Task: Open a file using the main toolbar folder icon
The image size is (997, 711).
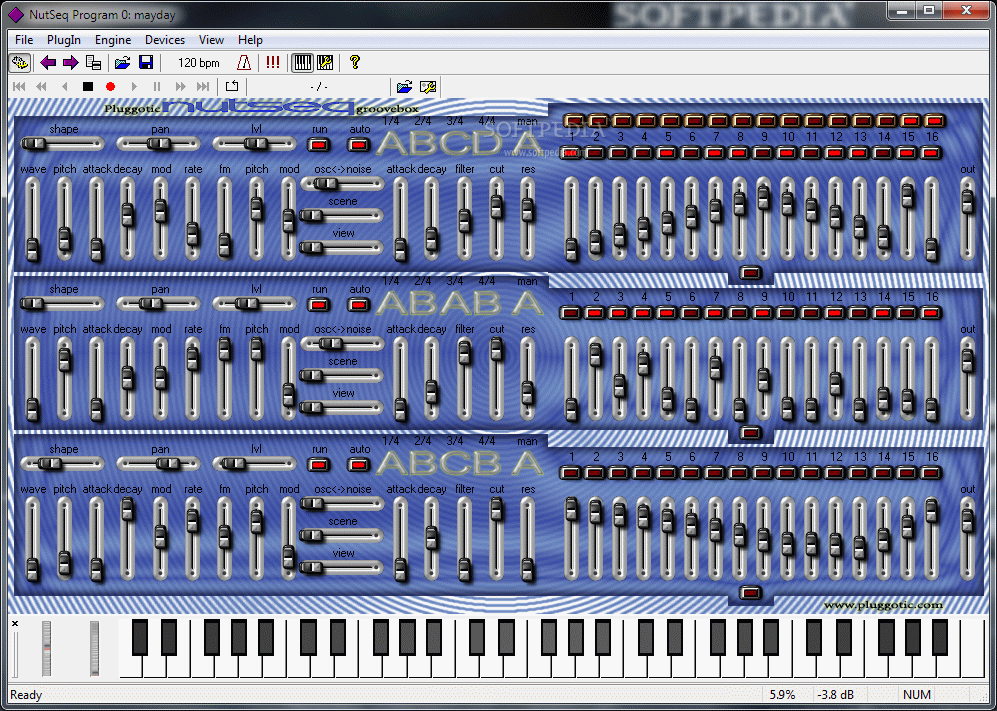Action: 122,62
